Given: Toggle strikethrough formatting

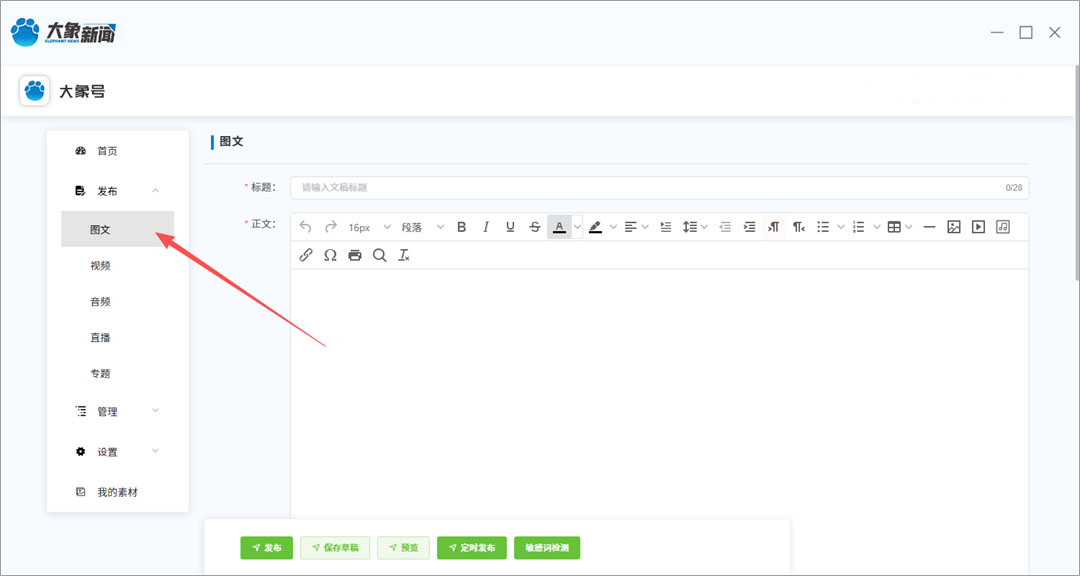Looking at the screenshot, I should 535,227.
